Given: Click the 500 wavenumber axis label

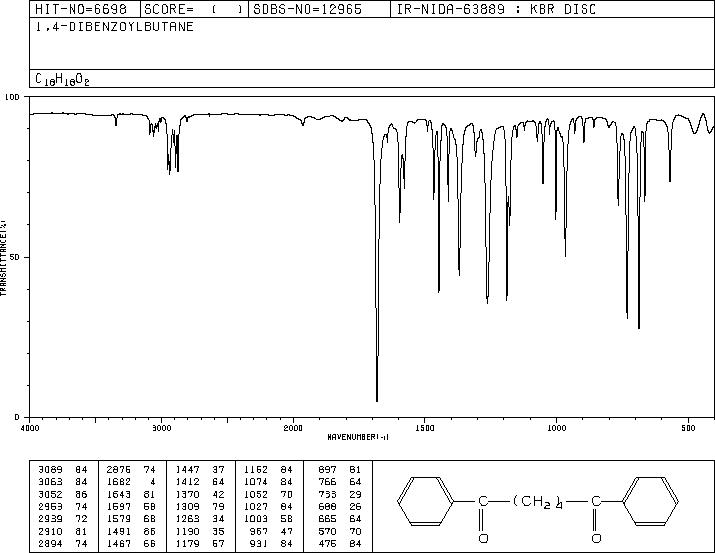Looking at the screenshot, I should click(x=688, y=428).
